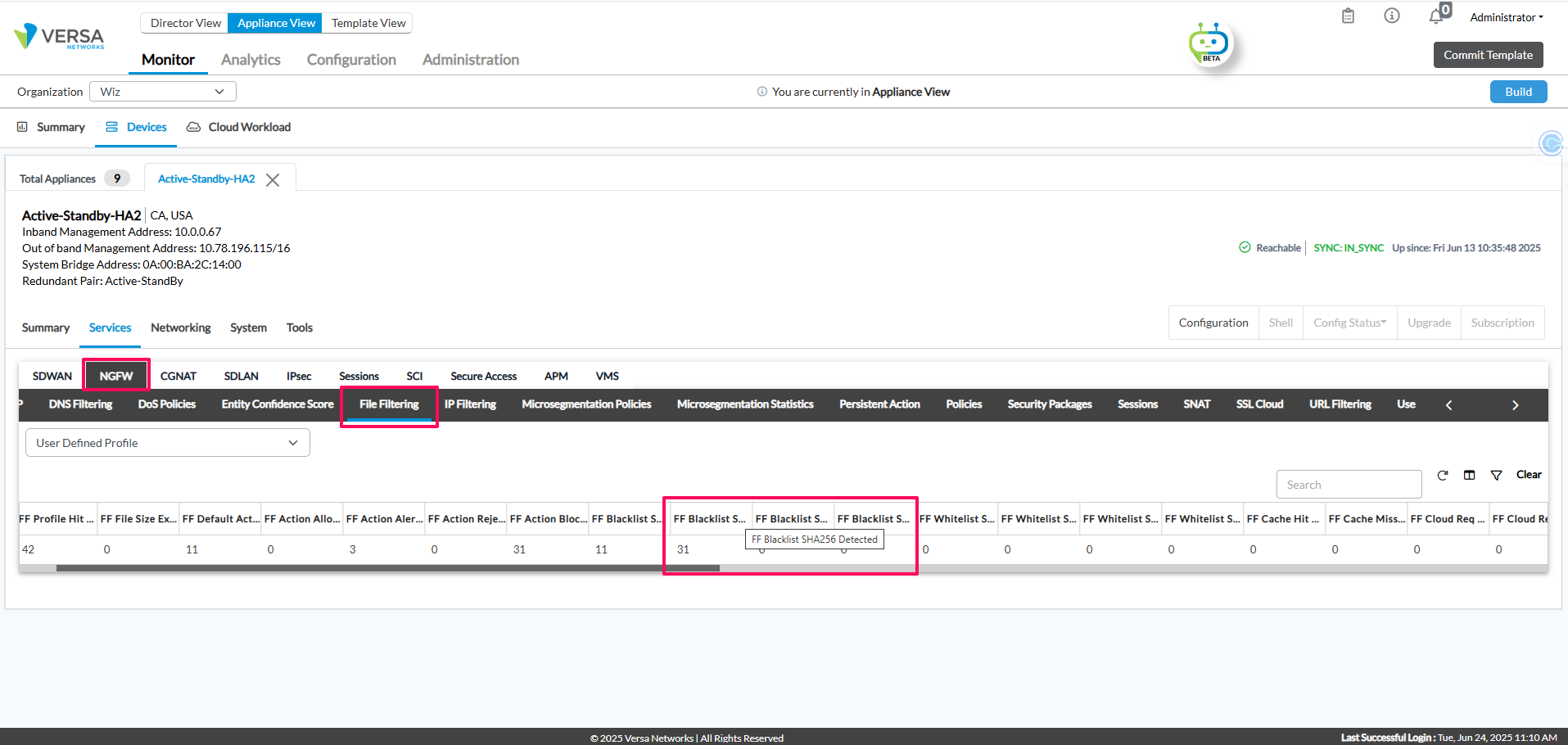Viewport: 1568px width, 745px height.
Task: Open the DNS Filtering sub-tab
Action: [x=80, y=404]
